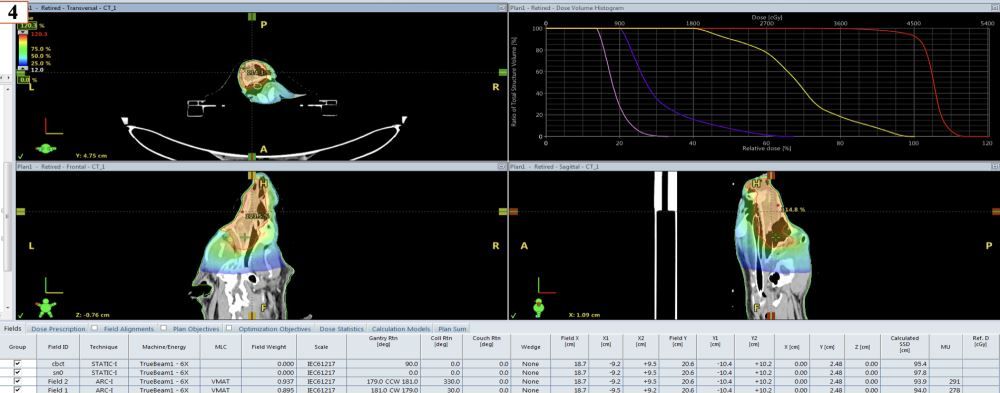Select the Field 1 ID cell
The width and height of the screenshot is (1000, 393).
[x=57, y=389]
